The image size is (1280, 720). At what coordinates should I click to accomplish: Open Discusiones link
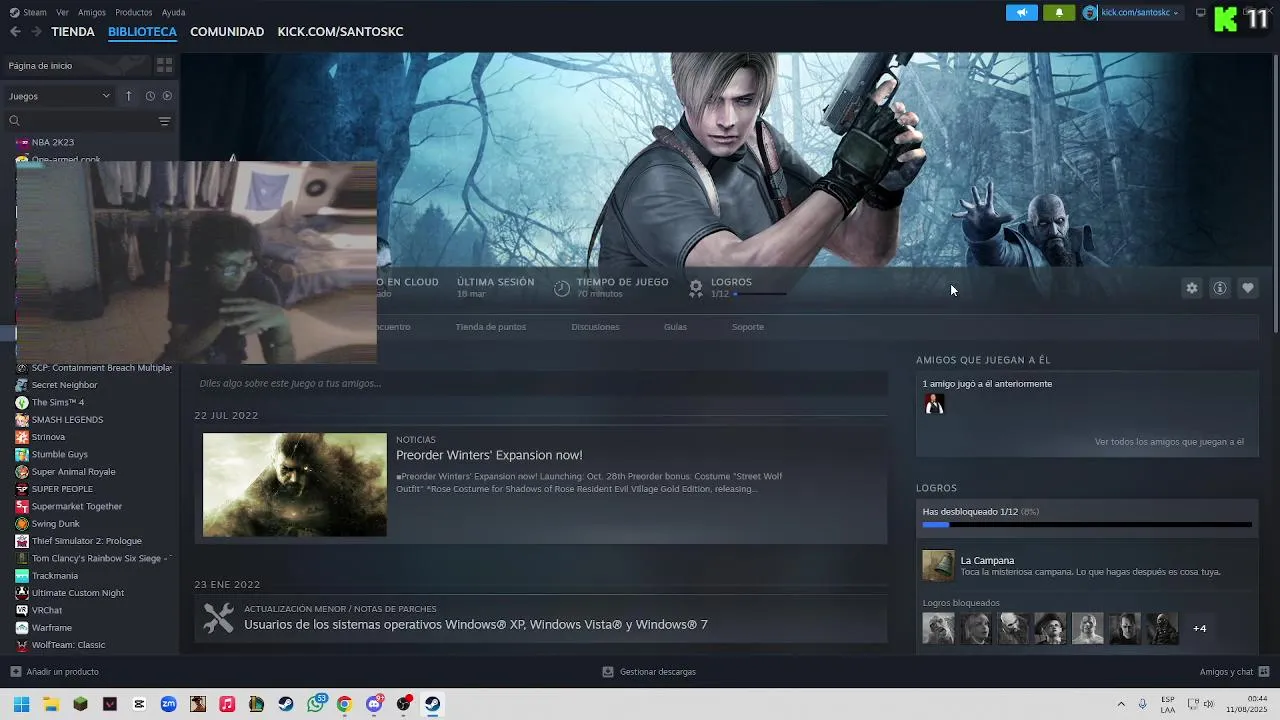coord(595,327)
